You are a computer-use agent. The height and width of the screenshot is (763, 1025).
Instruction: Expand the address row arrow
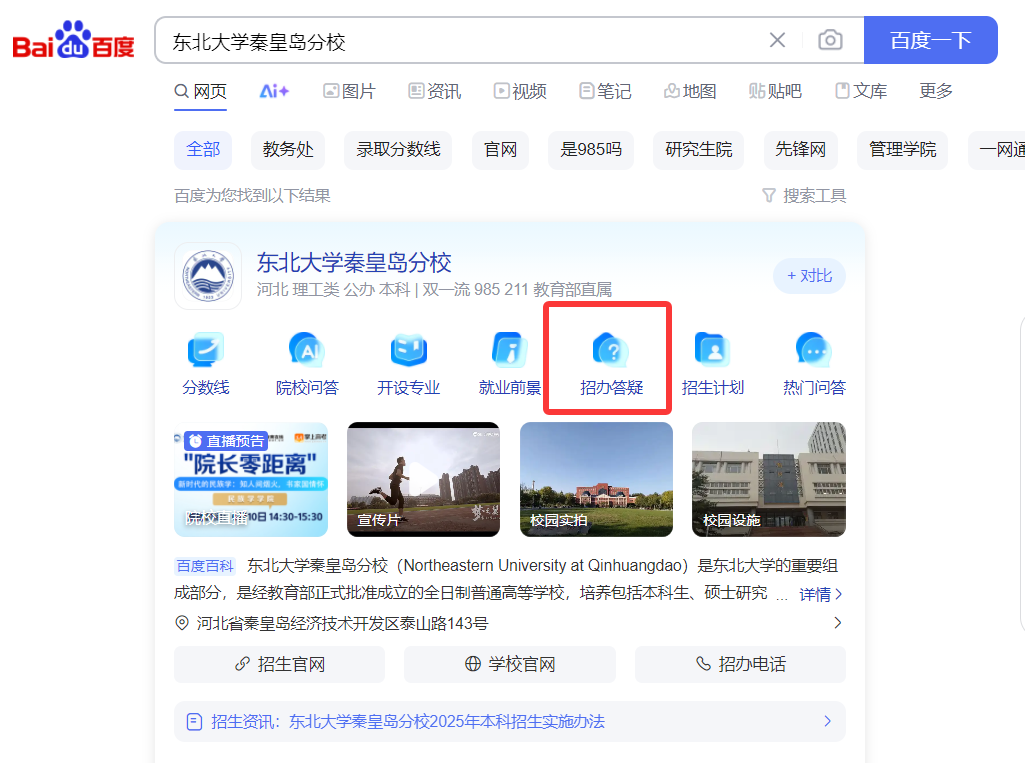point(837,623)
